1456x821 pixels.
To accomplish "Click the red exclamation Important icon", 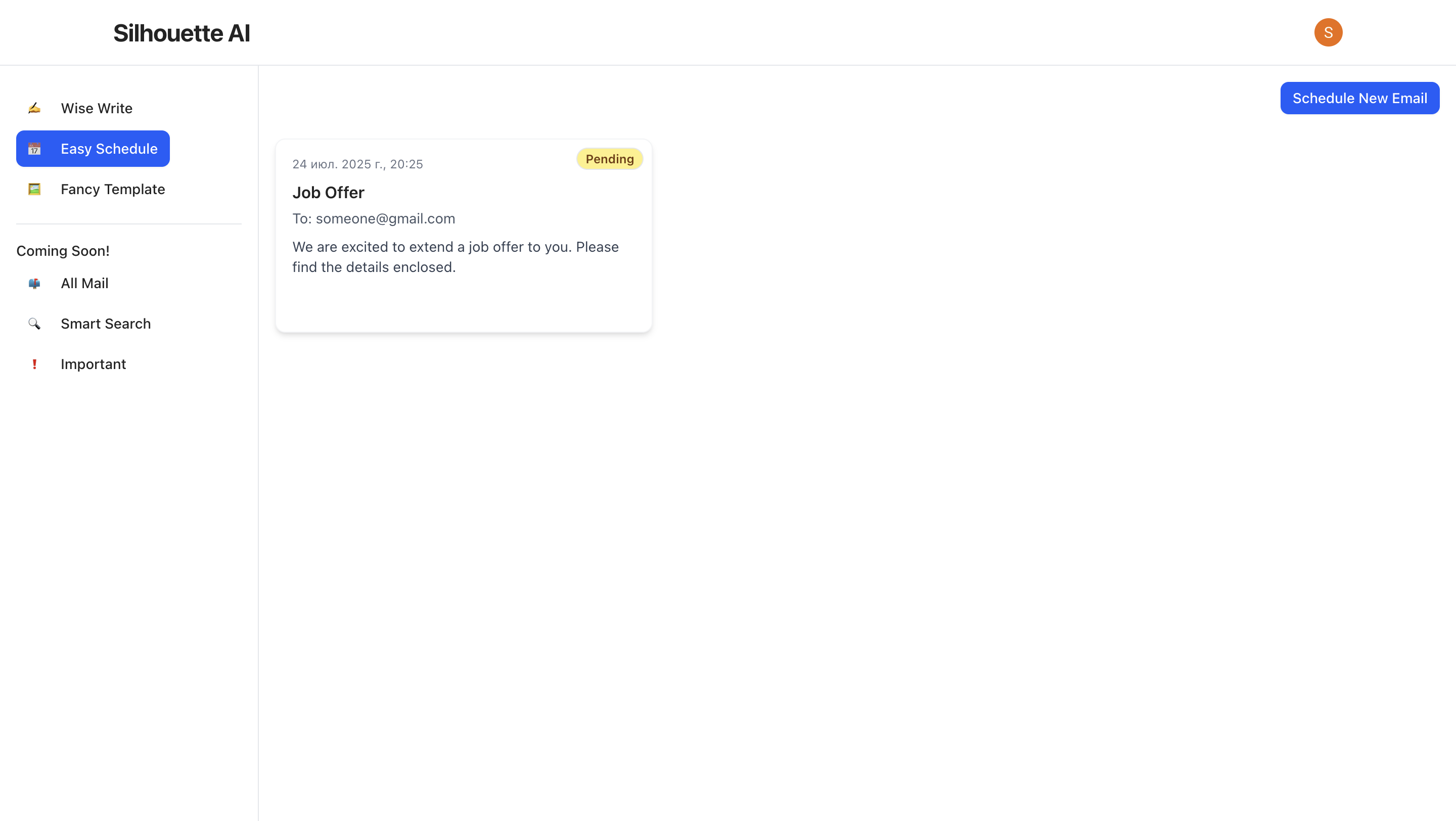I will 34,364.
